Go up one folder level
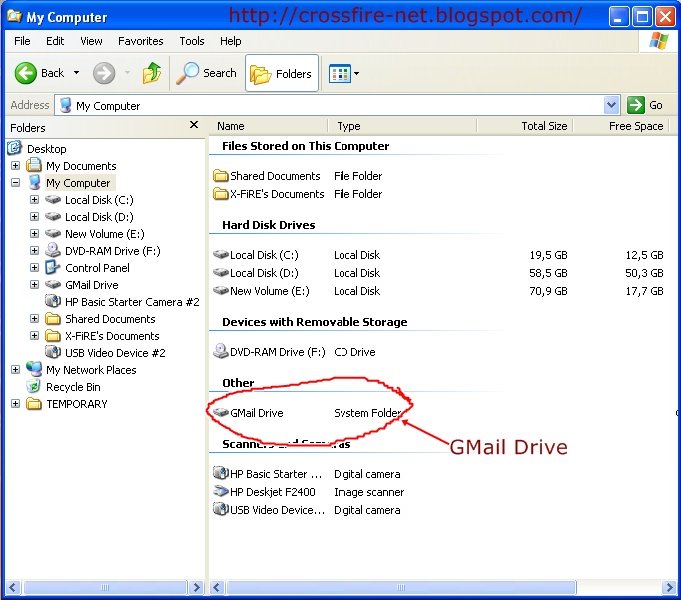Viewport: 681px width, 600px height. 152,73
